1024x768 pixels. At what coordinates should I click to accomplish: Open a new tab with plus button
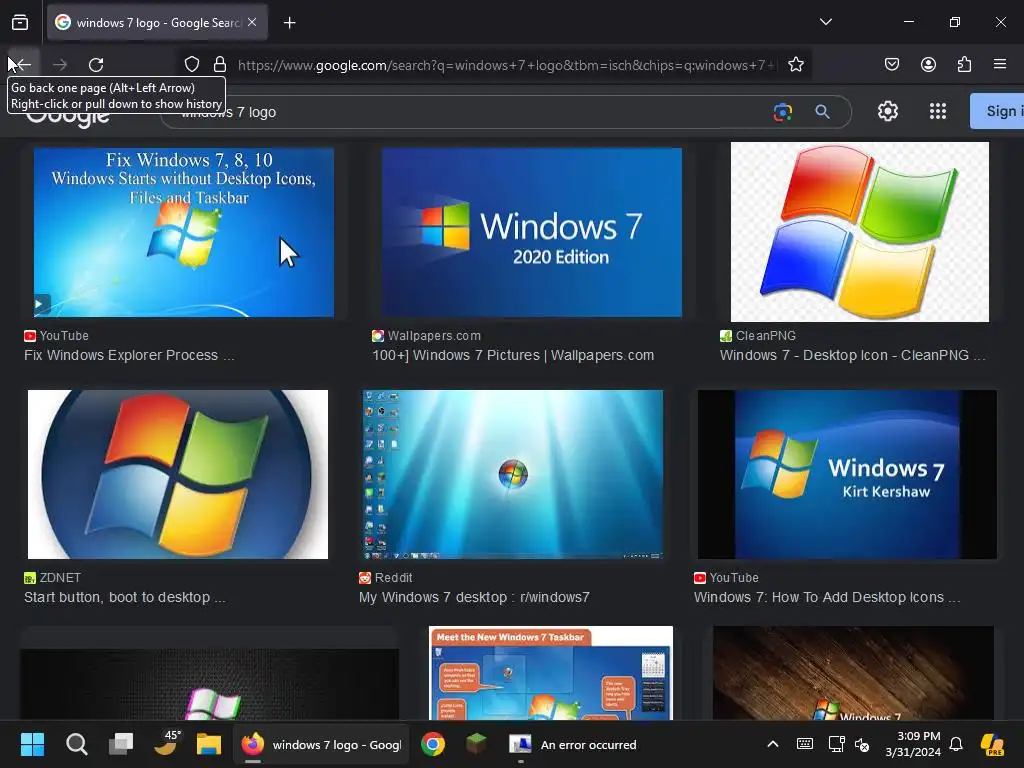(x=289, y=23)
